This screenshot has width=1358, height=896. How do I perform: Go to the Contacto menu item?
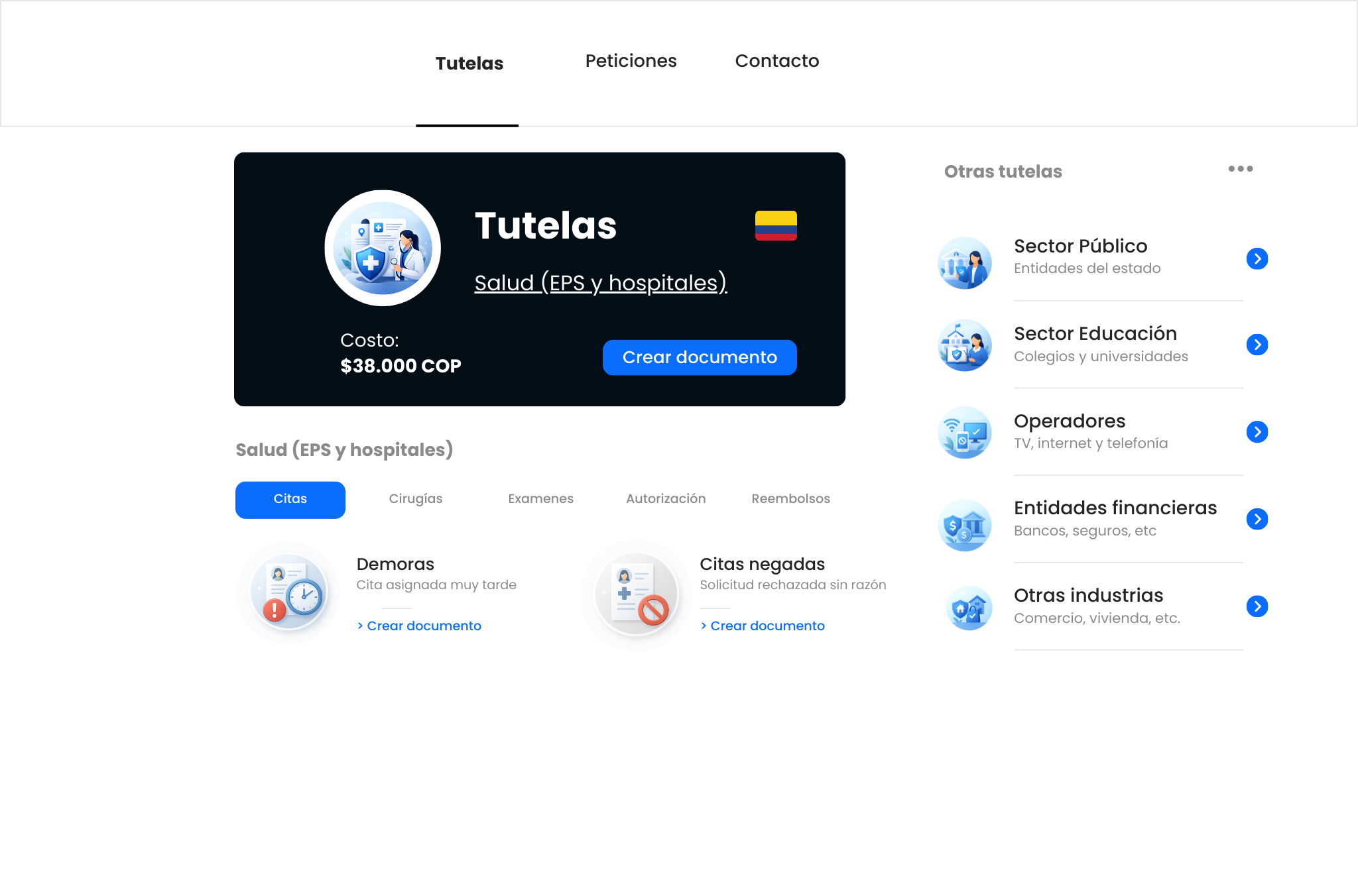click(777, 61)
